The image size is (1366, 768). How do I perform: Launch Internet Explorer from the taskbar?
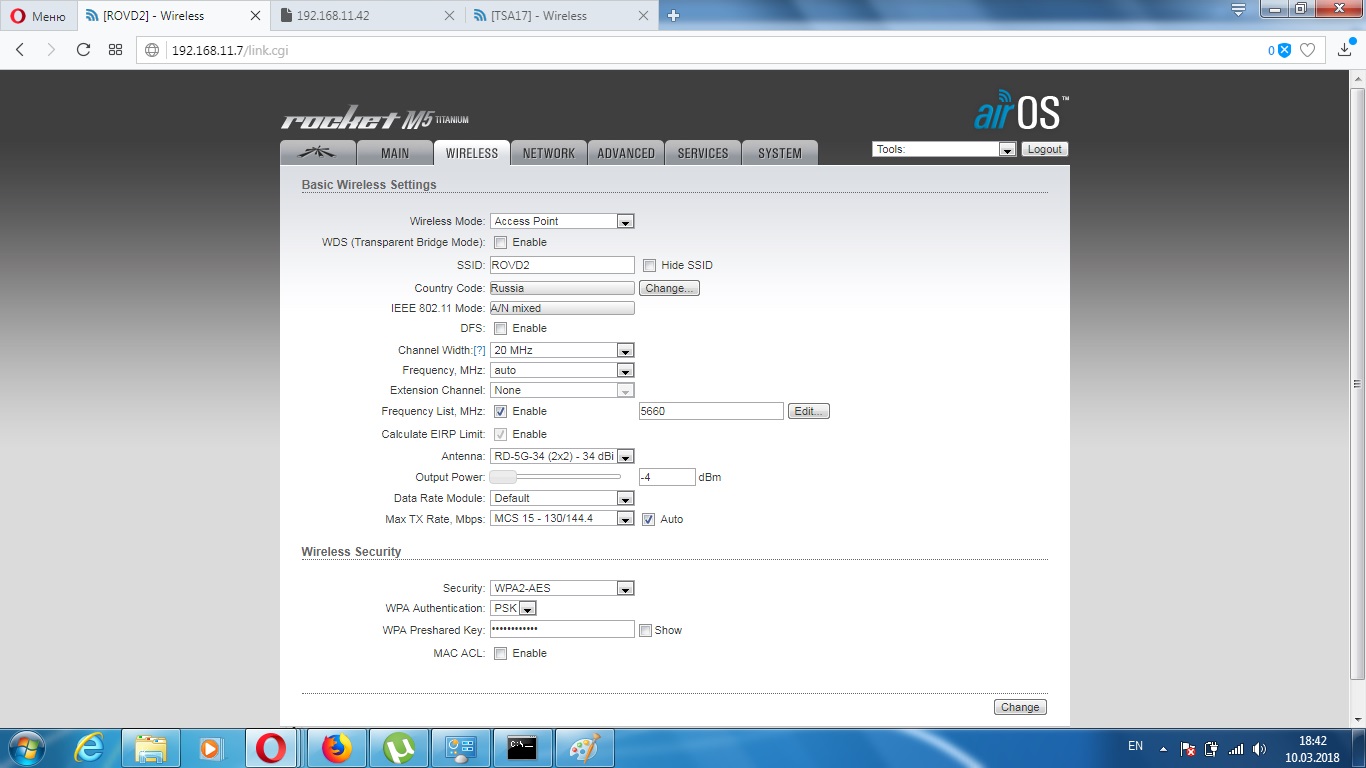(89, 748)
